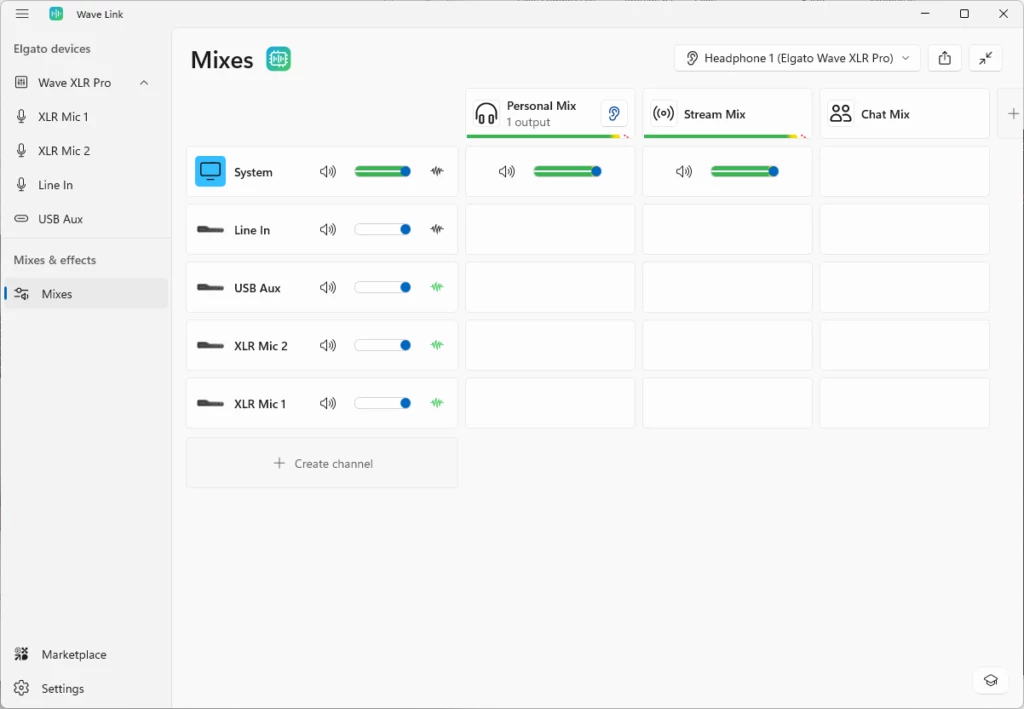The height and width of the screenshot is (709, 1024).
Task: Mute the USB Aux channel
Action: pos(328,287)
